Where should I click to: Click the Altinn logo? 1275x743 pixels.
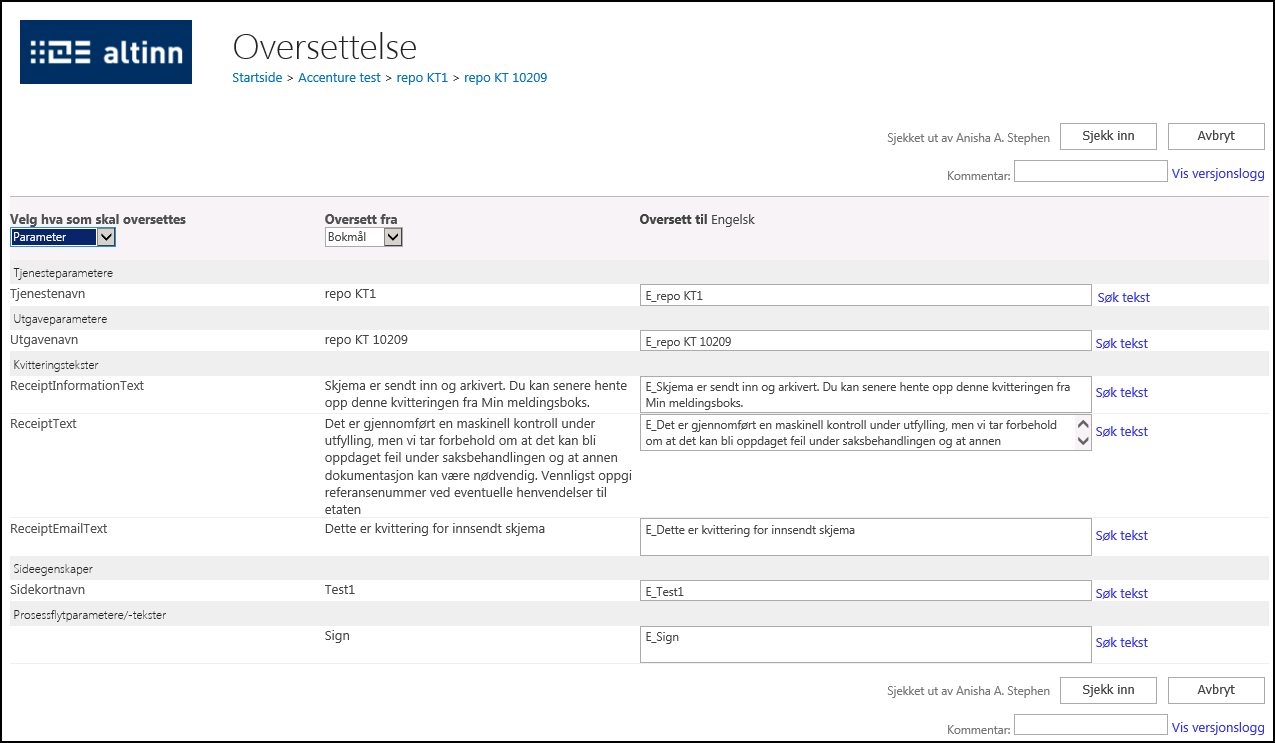(106, 52)
